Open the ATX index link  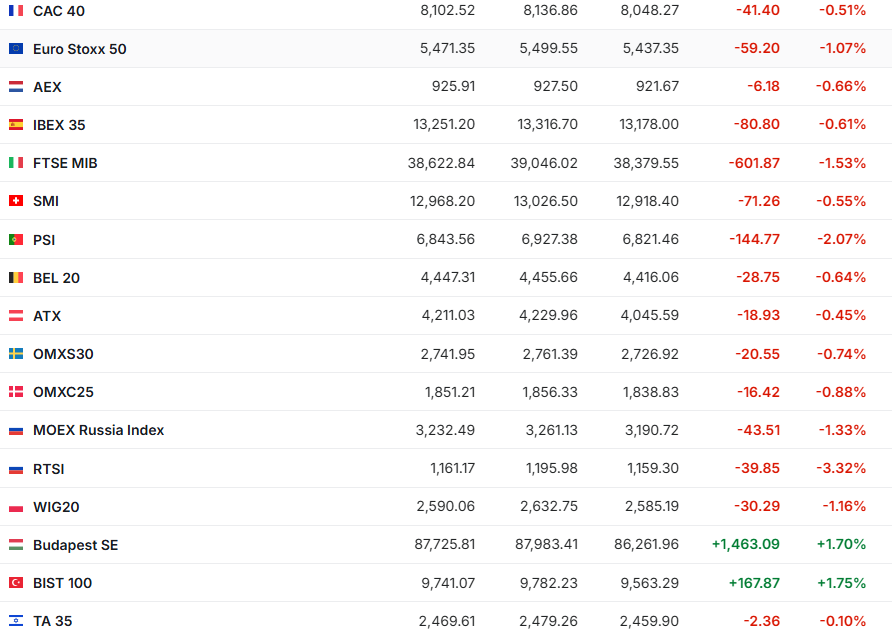point(47,316)
